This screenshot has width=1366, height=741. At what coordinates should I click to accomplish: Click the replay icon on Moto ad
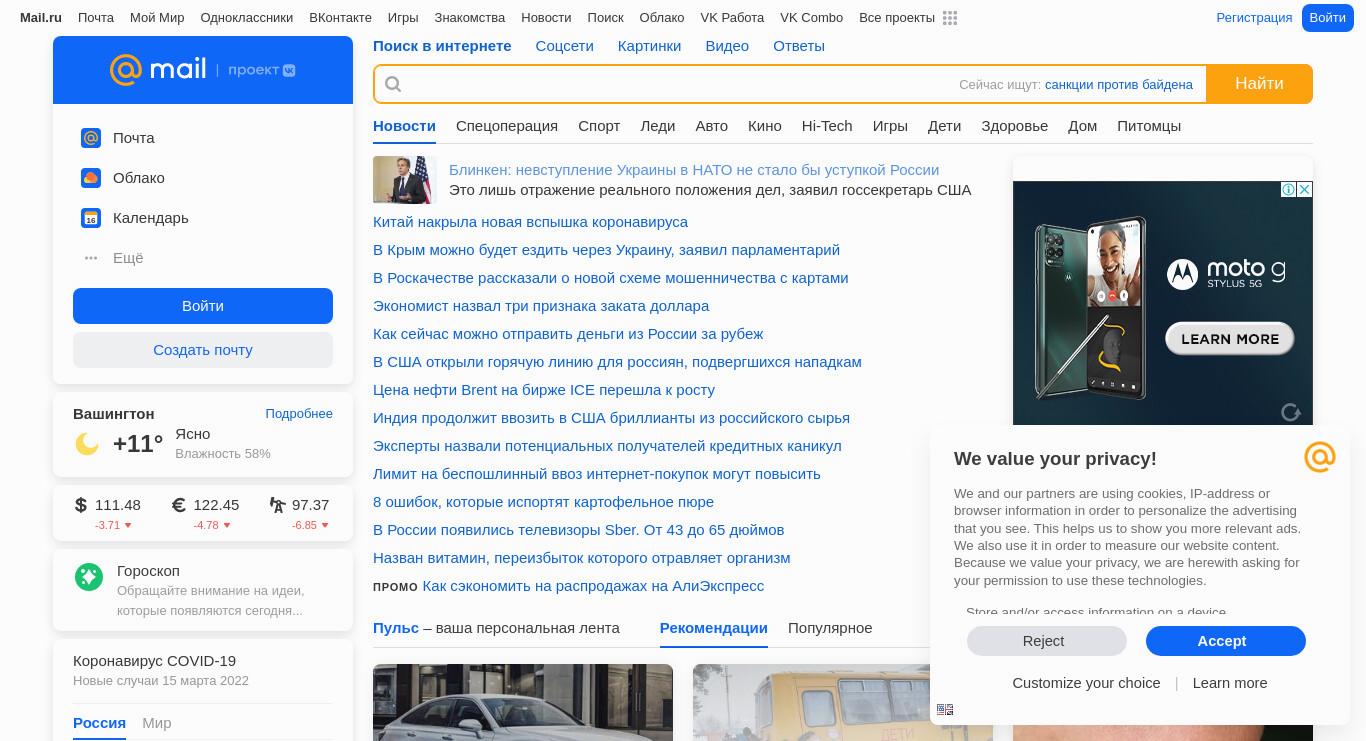1291,412
